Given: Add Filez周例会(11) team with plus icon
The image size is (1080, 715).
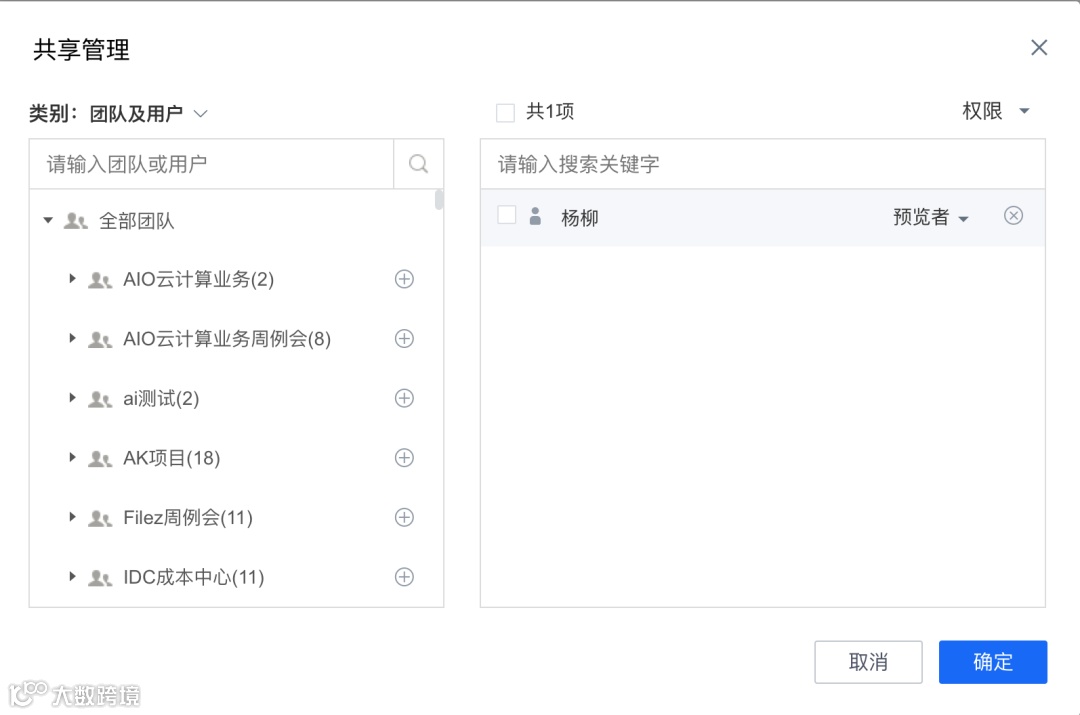Looking at the screenshot, I should click(x=404, y=517).
